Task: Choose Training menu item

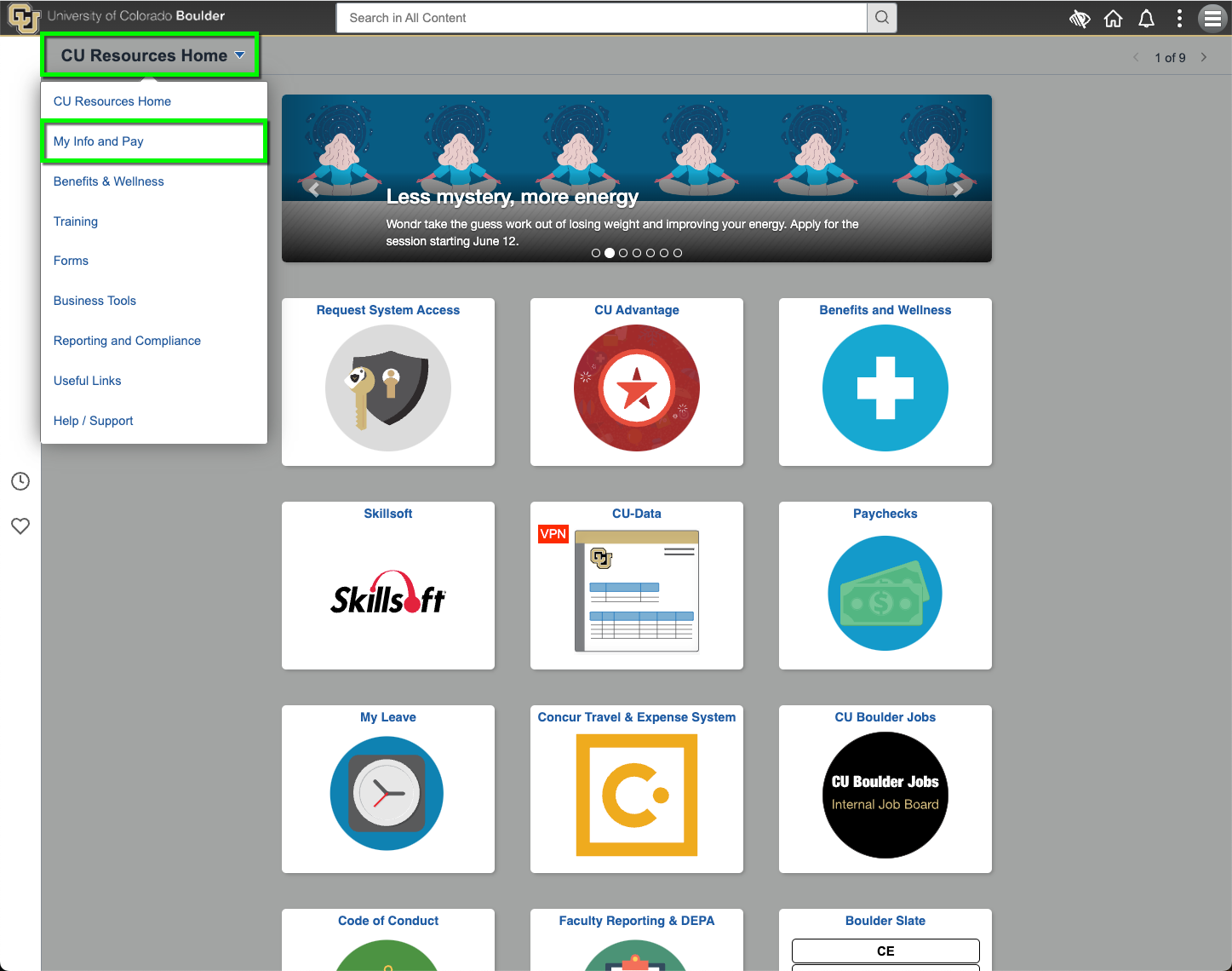Action: click(x=154, y=221)
